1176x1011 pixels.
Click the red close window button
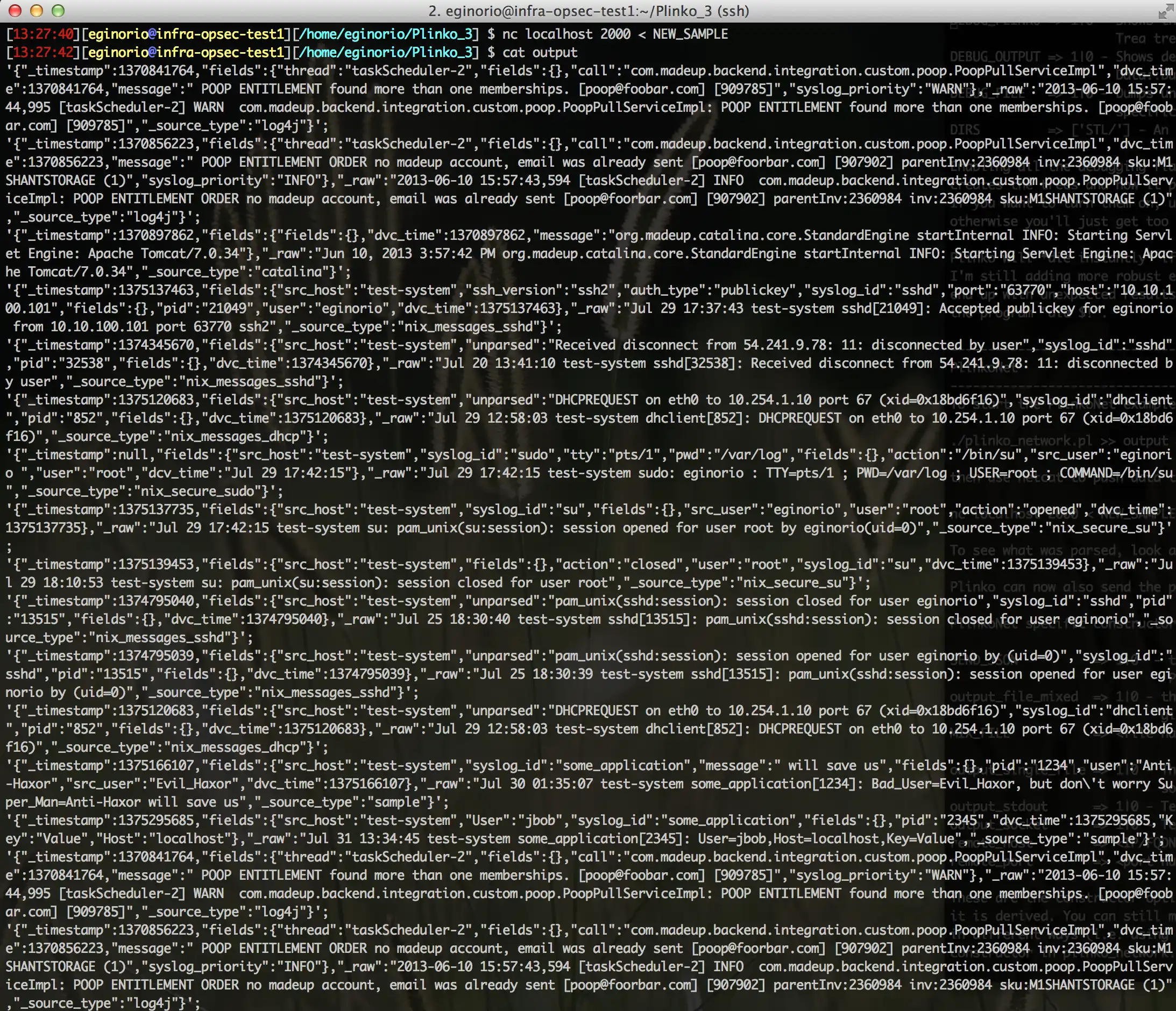[x=15, y=11]
